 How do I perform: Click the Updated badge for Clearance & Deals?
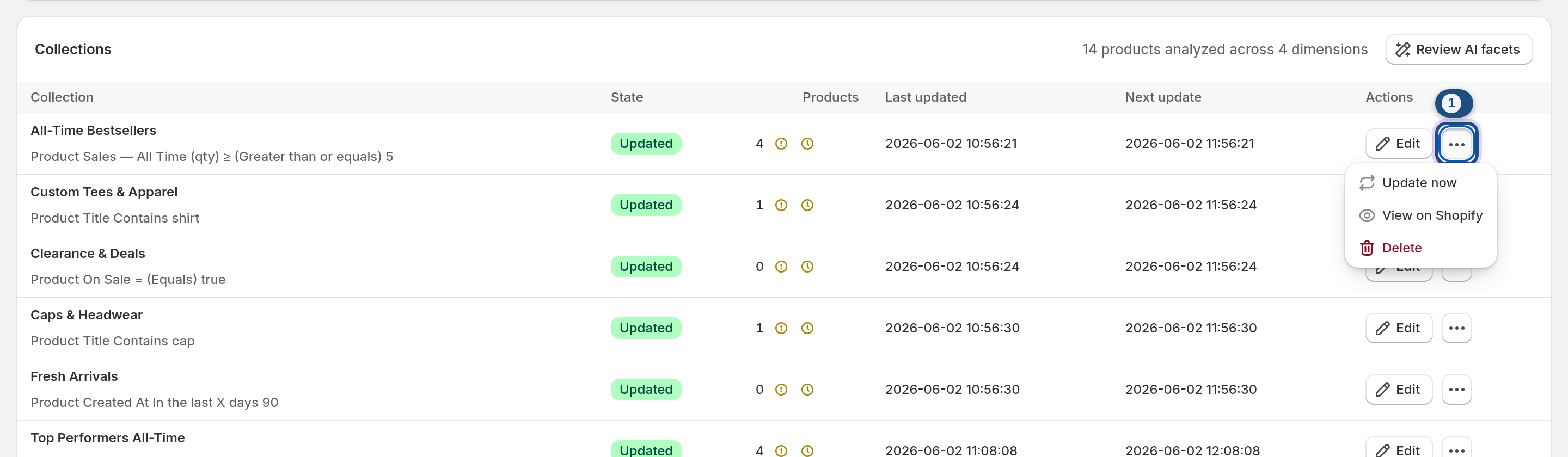click(646, 267)
